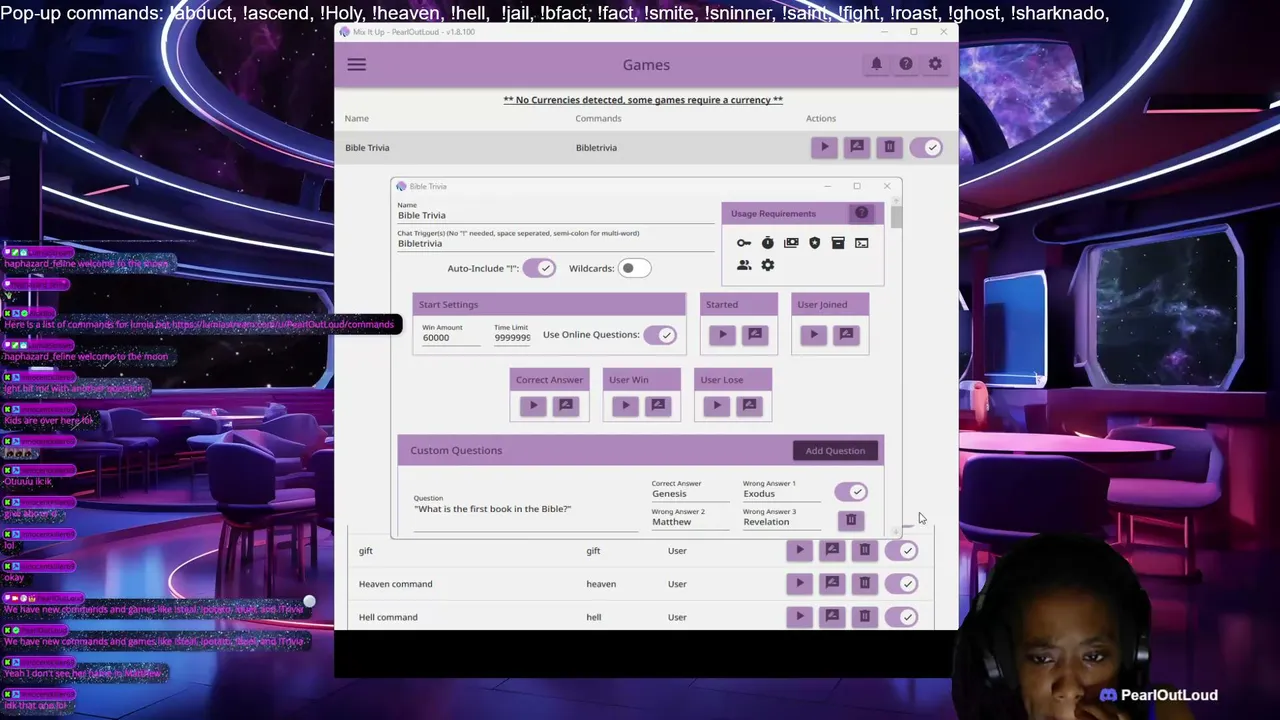Click Wrong Answer 3 field "Revelation"
Viewport: 1280px width, 720px height.
781,521
